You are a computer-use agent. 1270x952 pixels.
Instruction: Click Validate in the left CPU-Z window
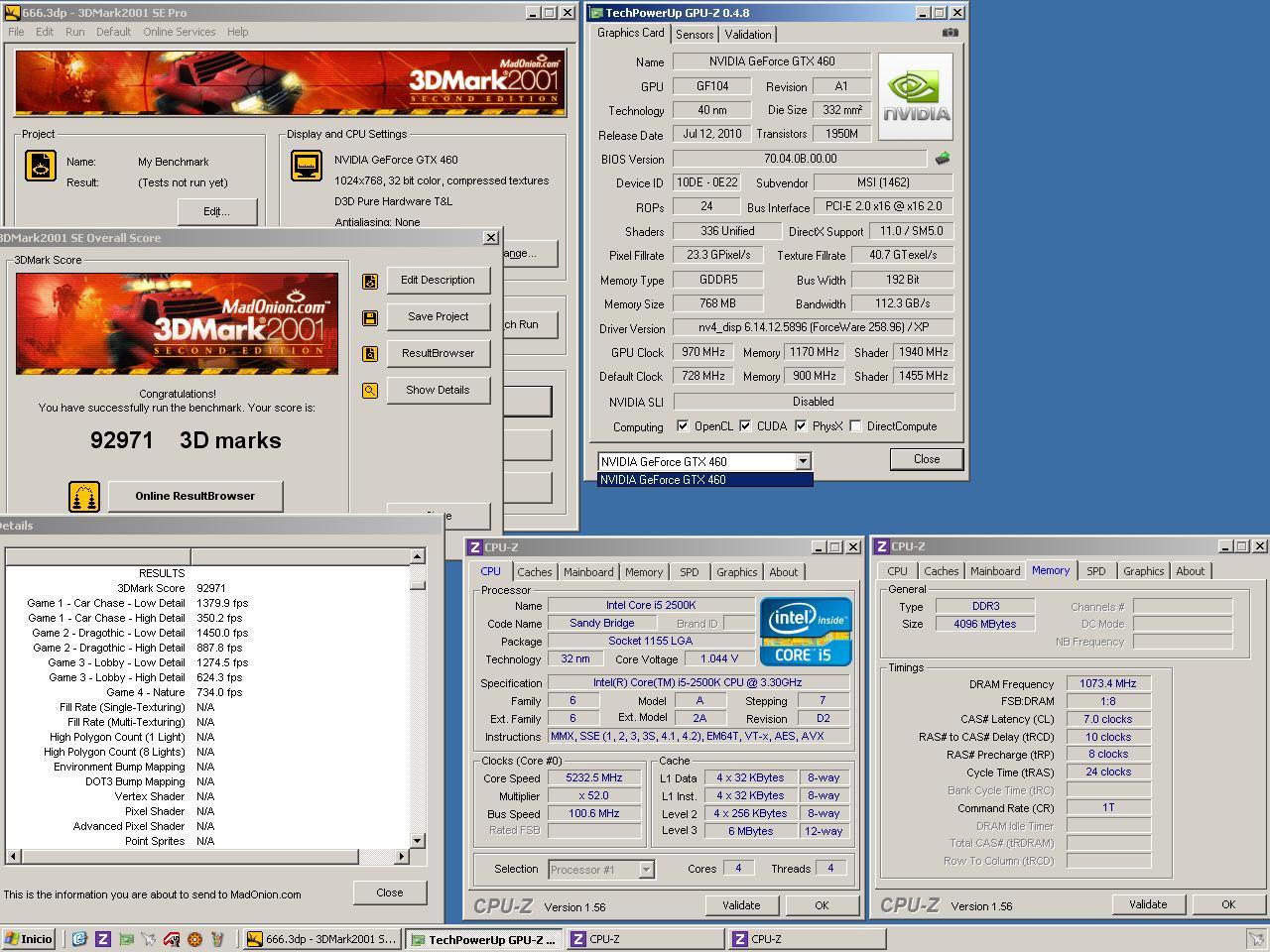pos(741,905)
